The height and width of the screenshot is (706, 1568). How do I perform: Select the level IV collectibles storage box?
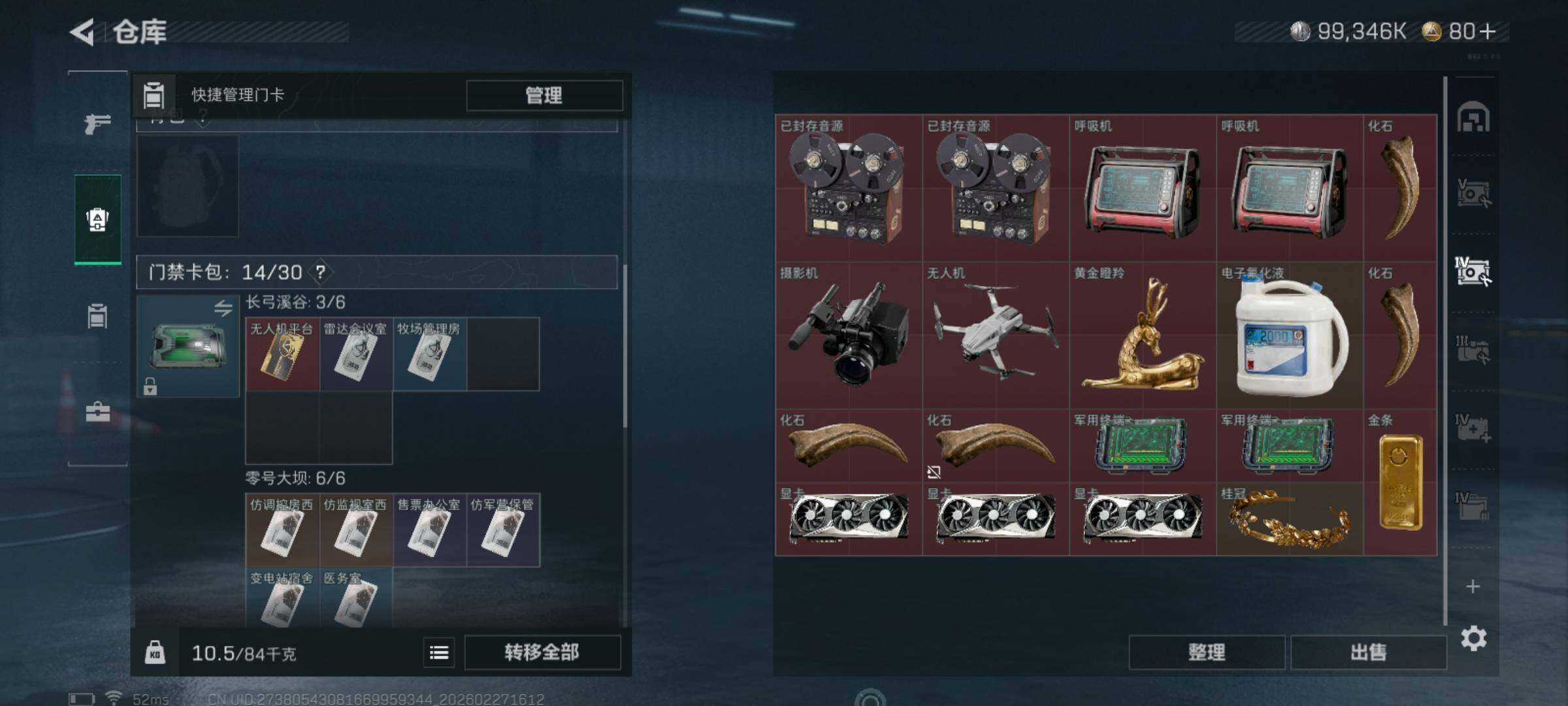(1473, 271)
